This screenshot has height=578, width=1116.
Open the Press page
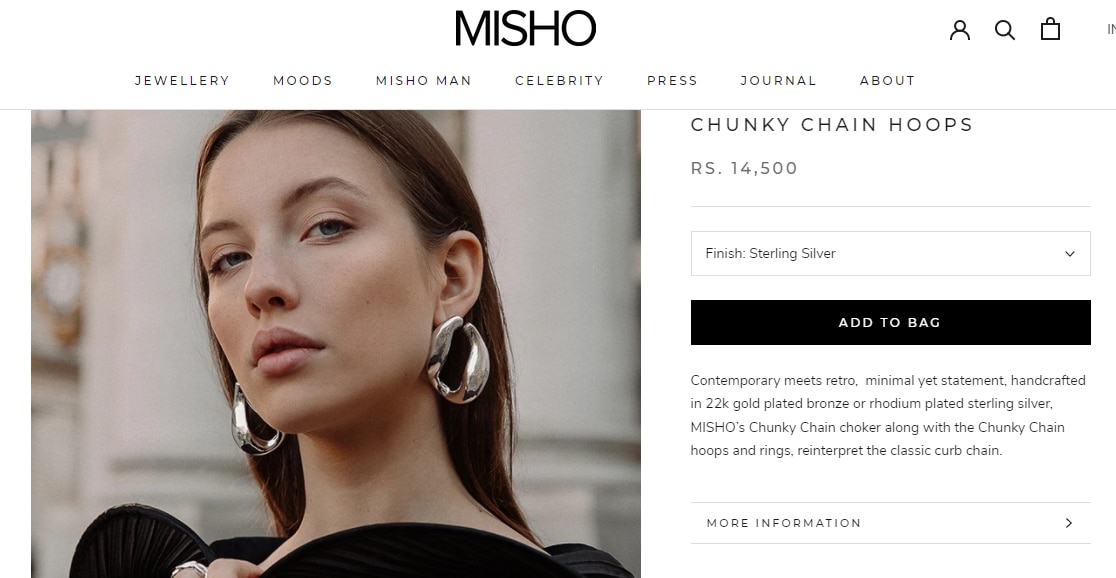click(672, 80)
